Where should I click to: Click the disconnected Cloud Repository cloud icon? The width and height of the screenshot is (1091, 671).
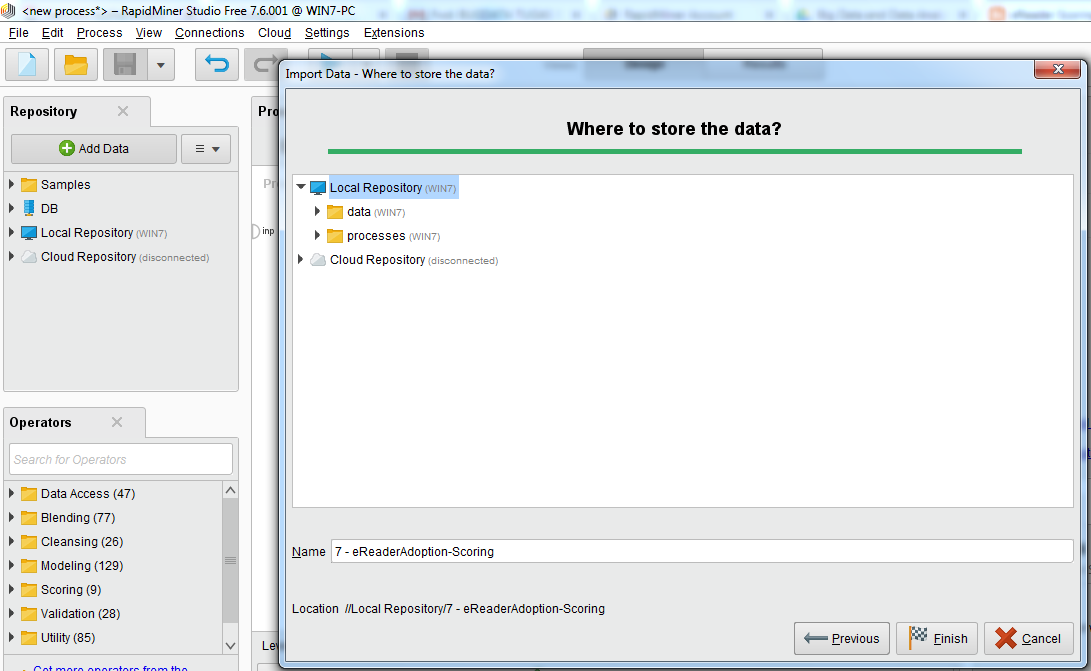click(30, 256)
